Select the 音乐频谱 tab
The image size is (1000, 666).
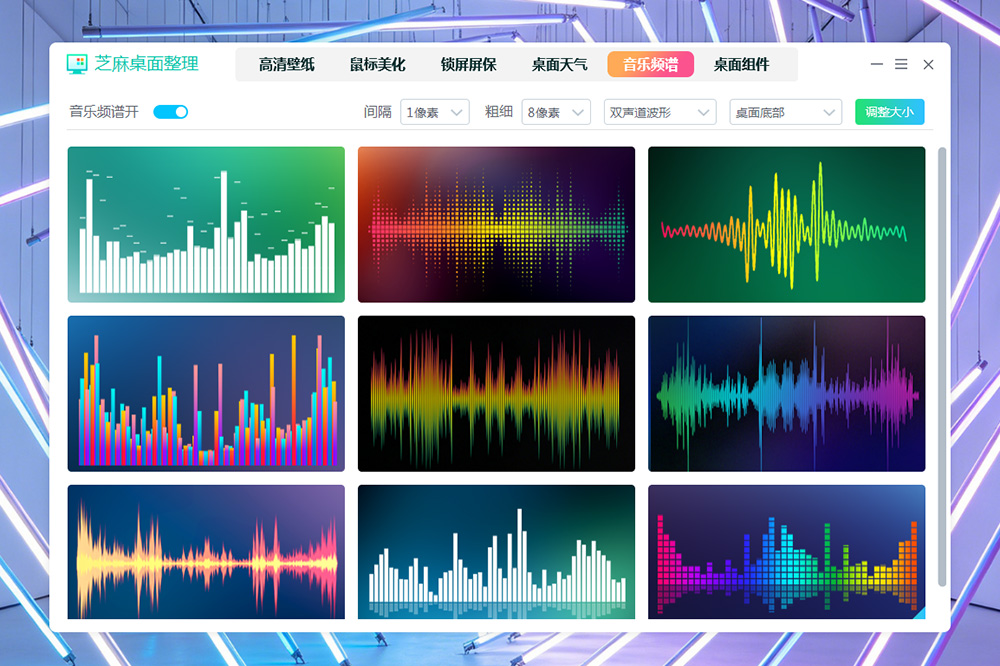point(651,64)
